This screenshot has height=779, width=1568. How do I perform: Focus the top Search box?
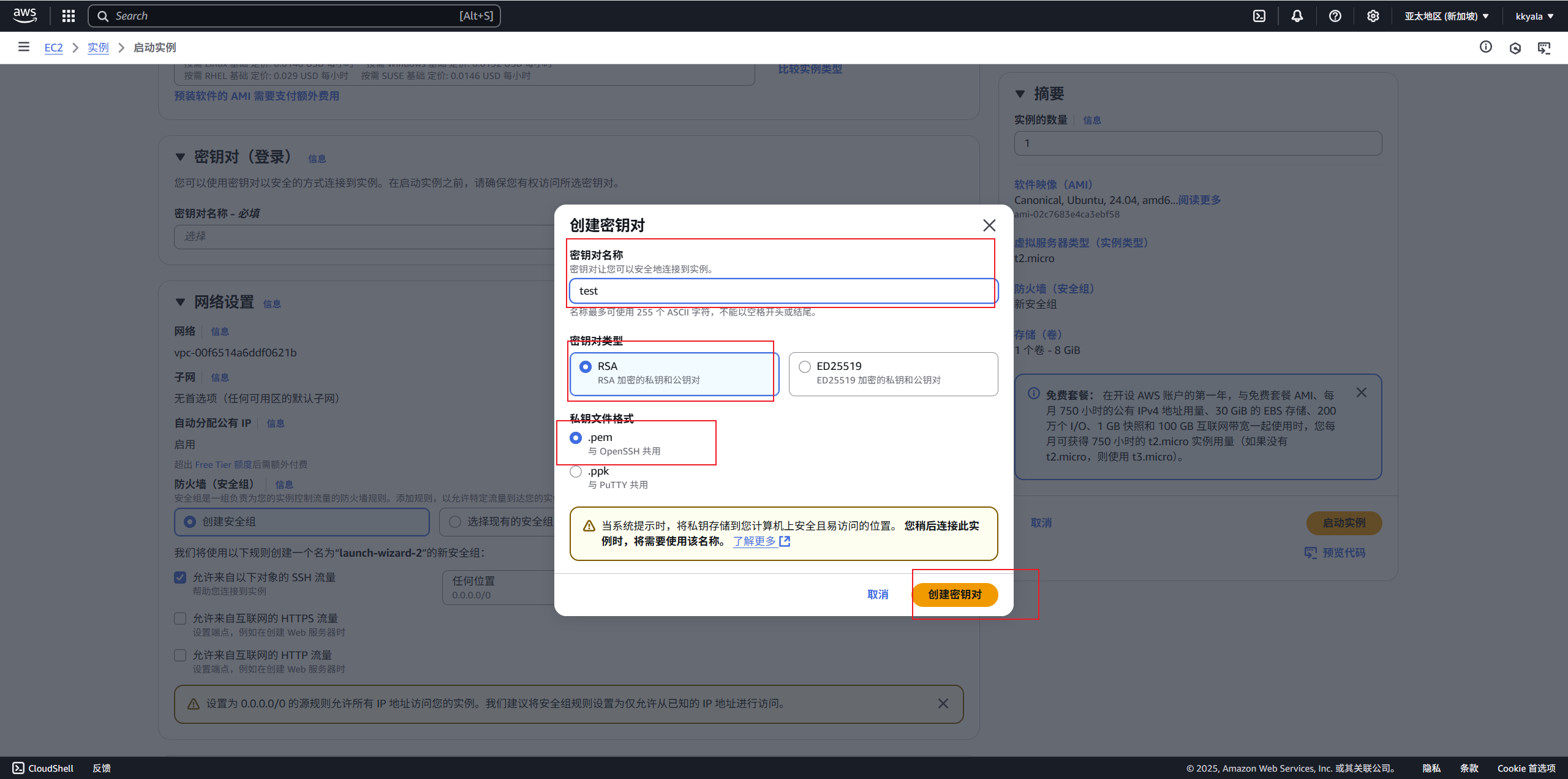tap(294, 16)
